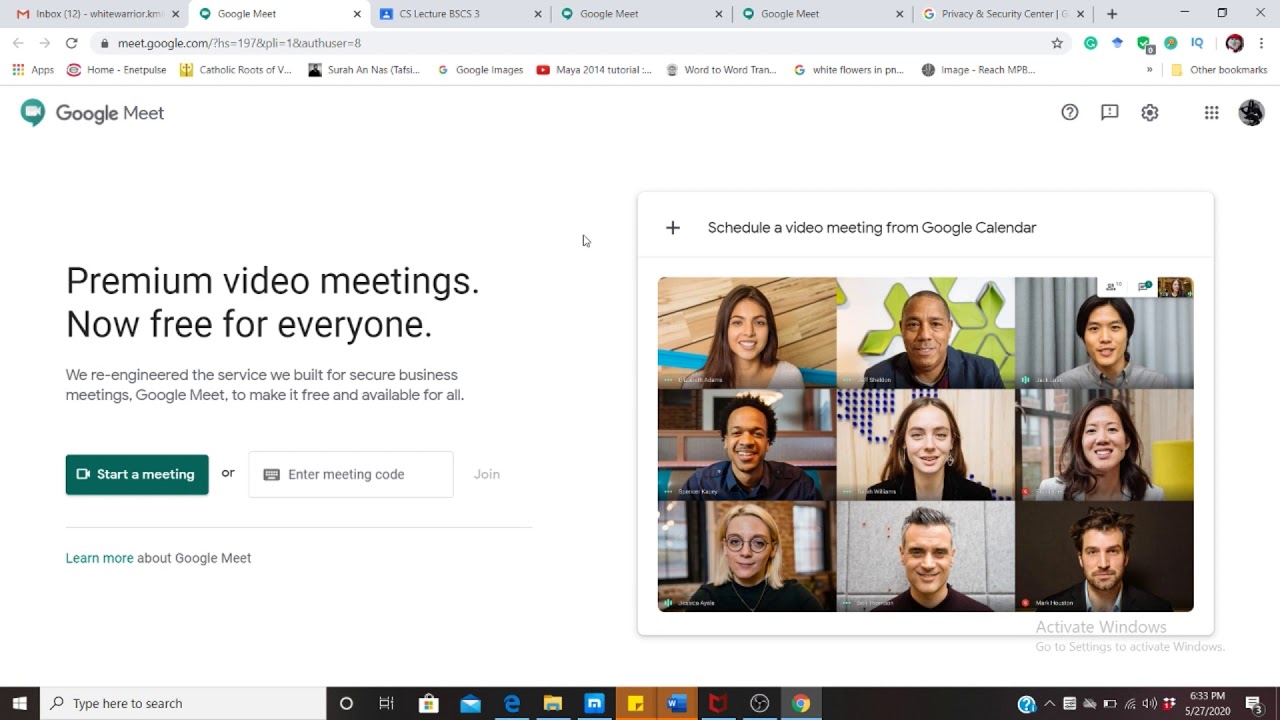Open the Chrome profile avatar in the toolbar
1280x720 pixels.
(1234, 43)
